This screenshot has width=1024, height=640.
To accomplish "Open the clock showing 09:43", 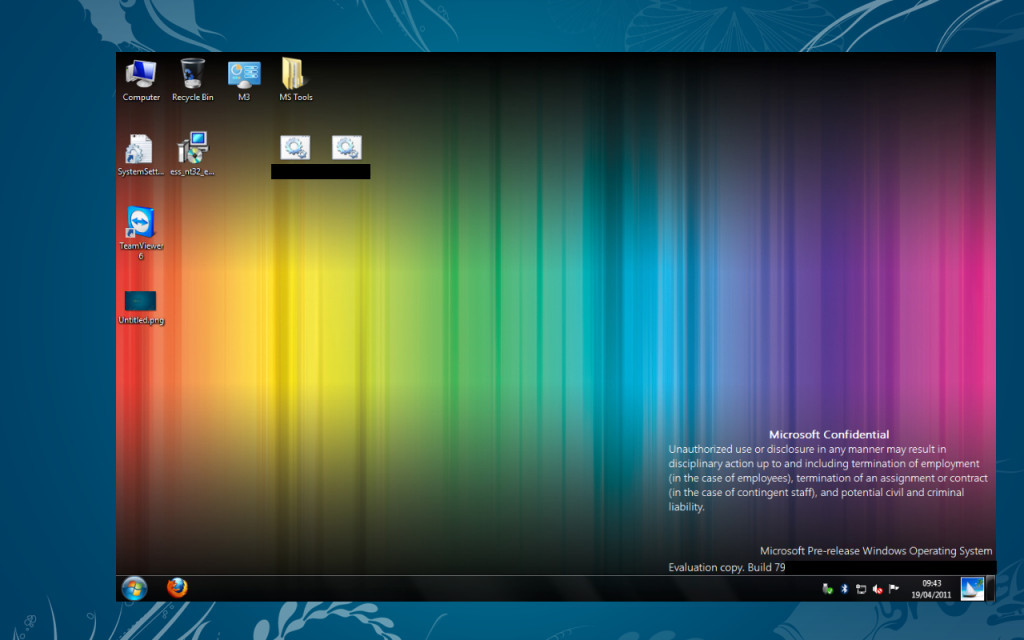I will tap(931, 589).
